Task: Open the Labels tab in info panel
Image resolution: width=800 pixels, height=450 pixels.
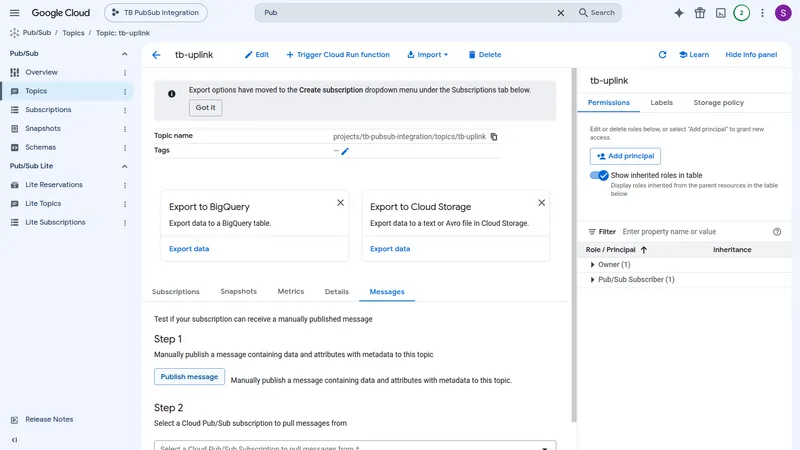Action: [x=661, y=103]
